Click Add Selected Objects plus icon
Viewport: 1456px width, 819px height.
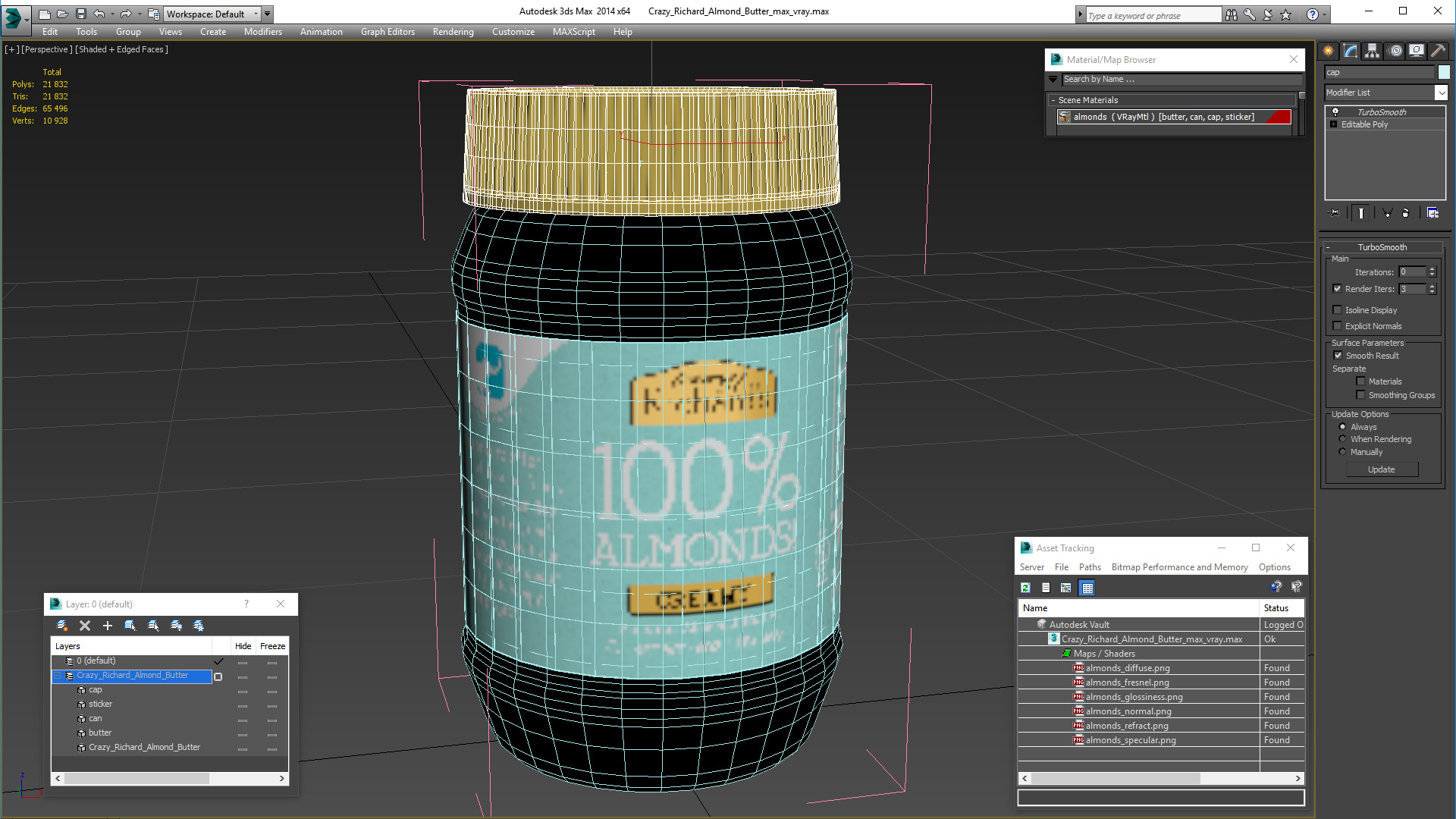pyautogui.click(x=108, y=626)
